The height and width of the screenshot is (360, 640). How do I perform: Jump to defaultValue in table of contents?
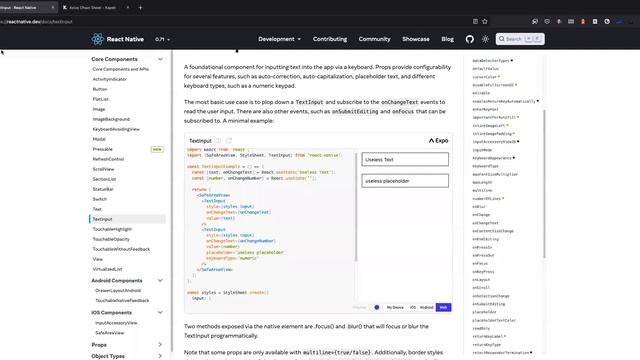tap(485, 69)
